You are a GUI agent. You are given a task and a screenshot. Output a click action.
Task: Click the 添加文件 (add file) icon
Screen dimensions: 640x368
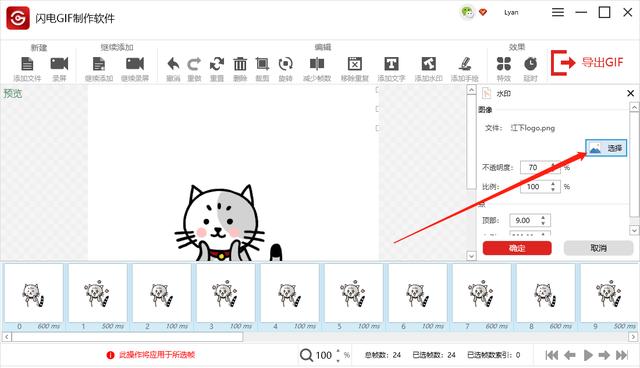[27, 64]
